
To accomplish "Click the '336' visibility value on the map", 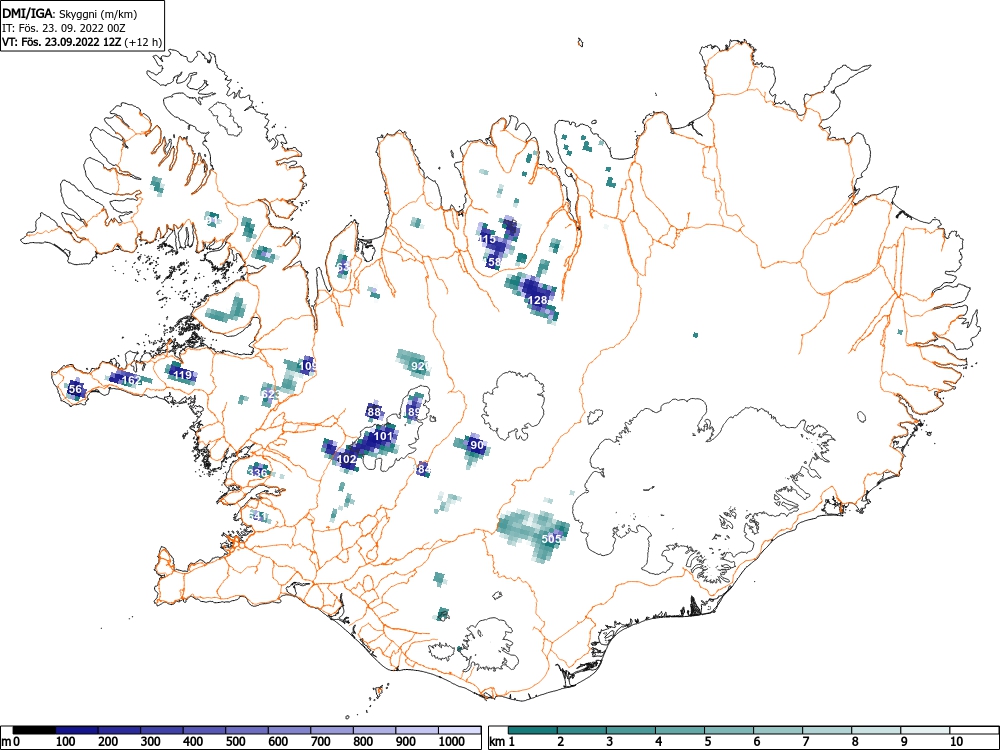I will (x=258, y=473).
